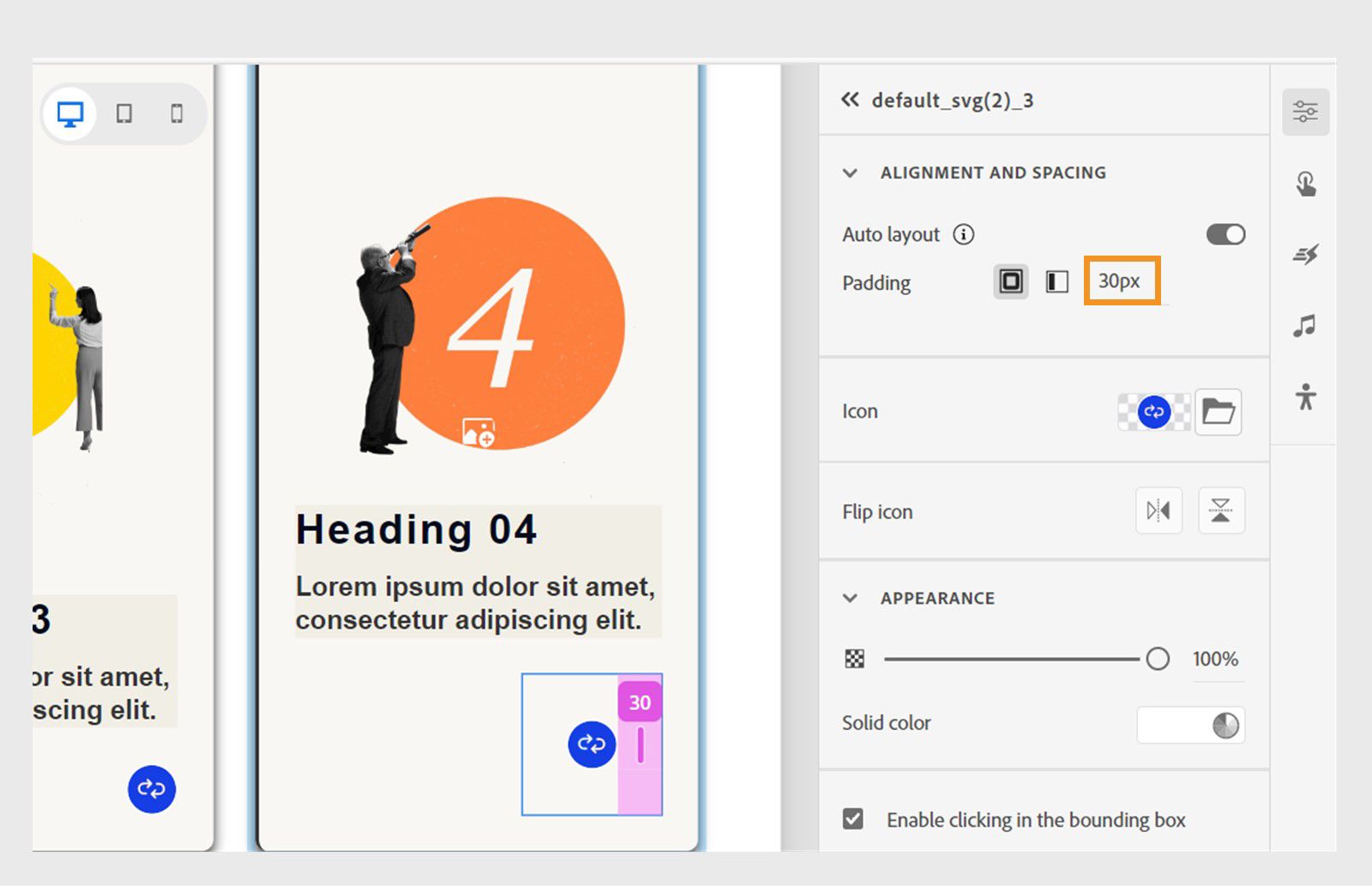Select uniform padding mode for all sides
Image resolution: width=1372 pixels, height=886 pixels.
[1010, 281]
